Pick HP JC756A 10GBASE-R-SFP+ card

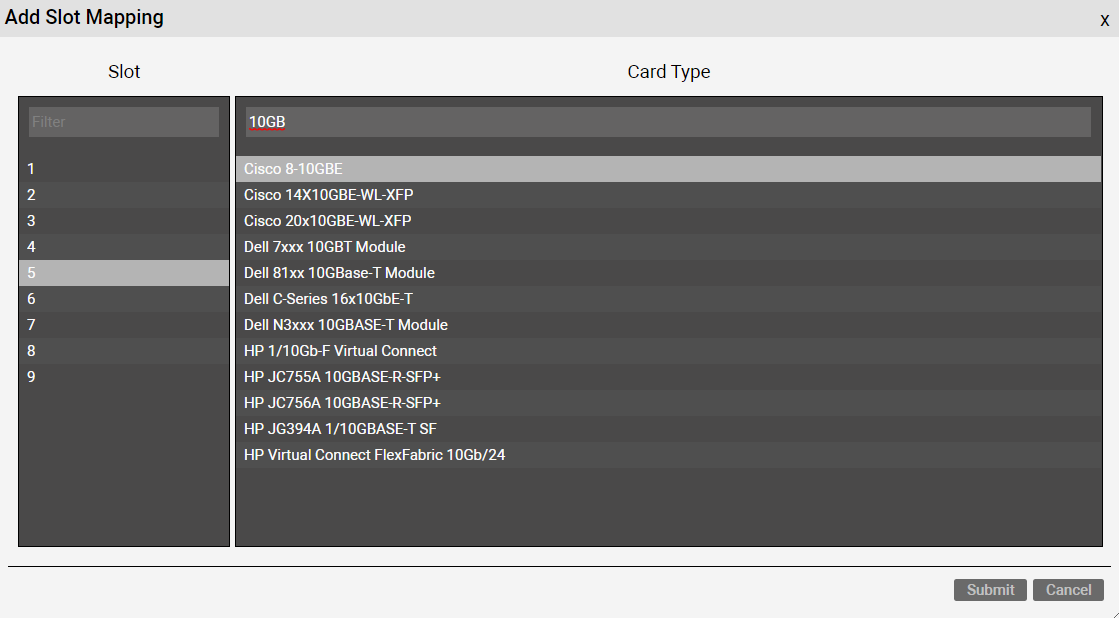click(x=668, y=403)
